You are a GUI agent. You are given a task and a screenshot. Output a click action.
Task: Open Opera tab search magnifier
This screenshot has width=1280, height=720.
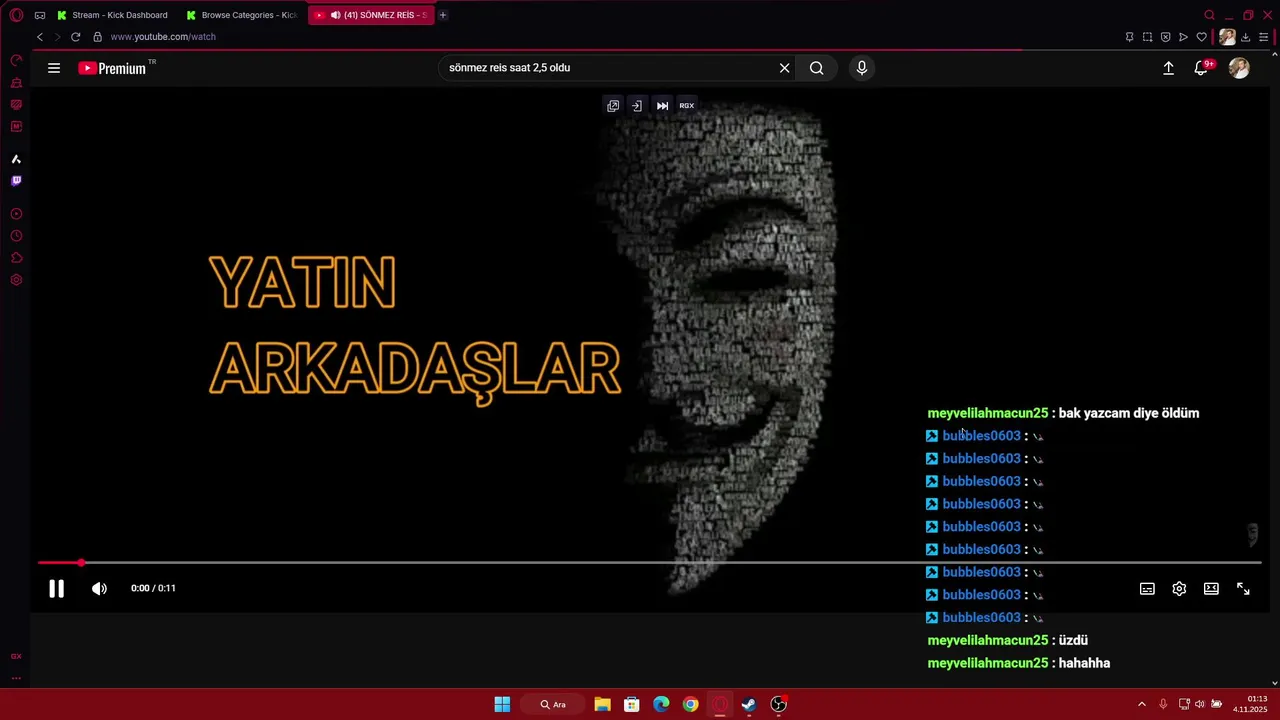click(x=1209, y=15)
